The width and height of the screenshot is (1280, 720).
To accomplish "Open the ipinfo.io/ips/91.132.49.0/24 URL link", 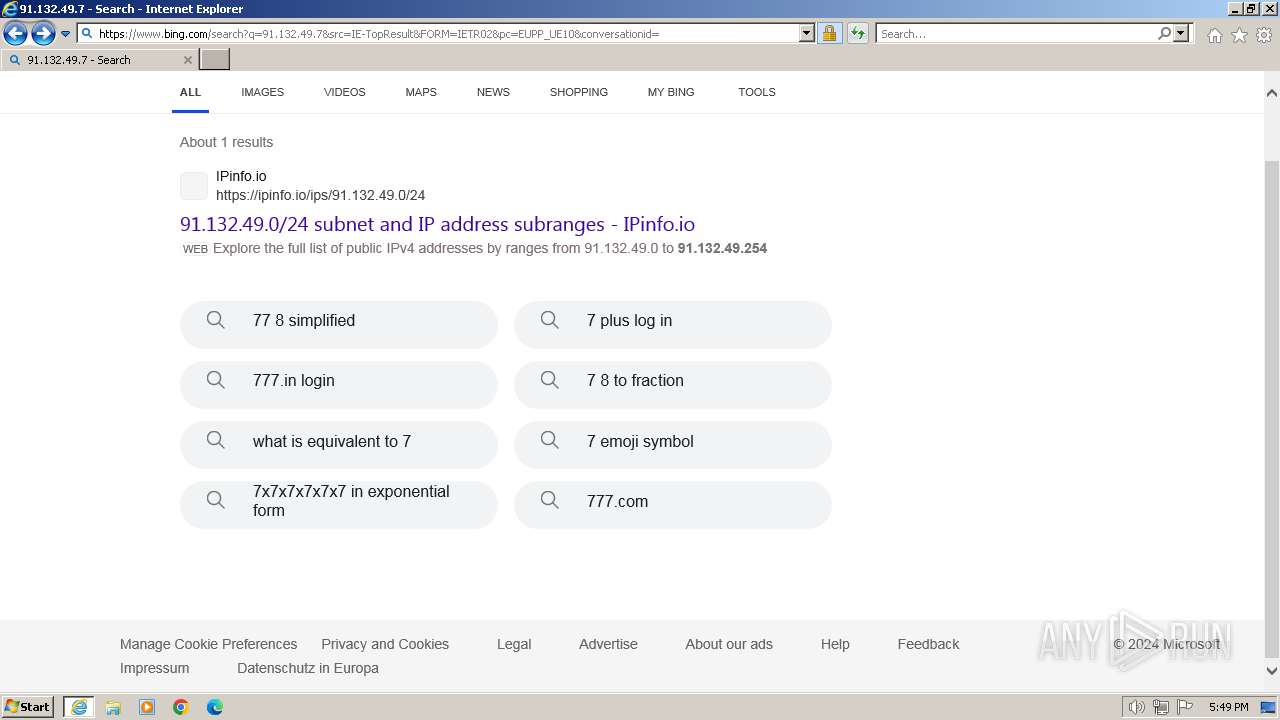I will coord(320,195).
